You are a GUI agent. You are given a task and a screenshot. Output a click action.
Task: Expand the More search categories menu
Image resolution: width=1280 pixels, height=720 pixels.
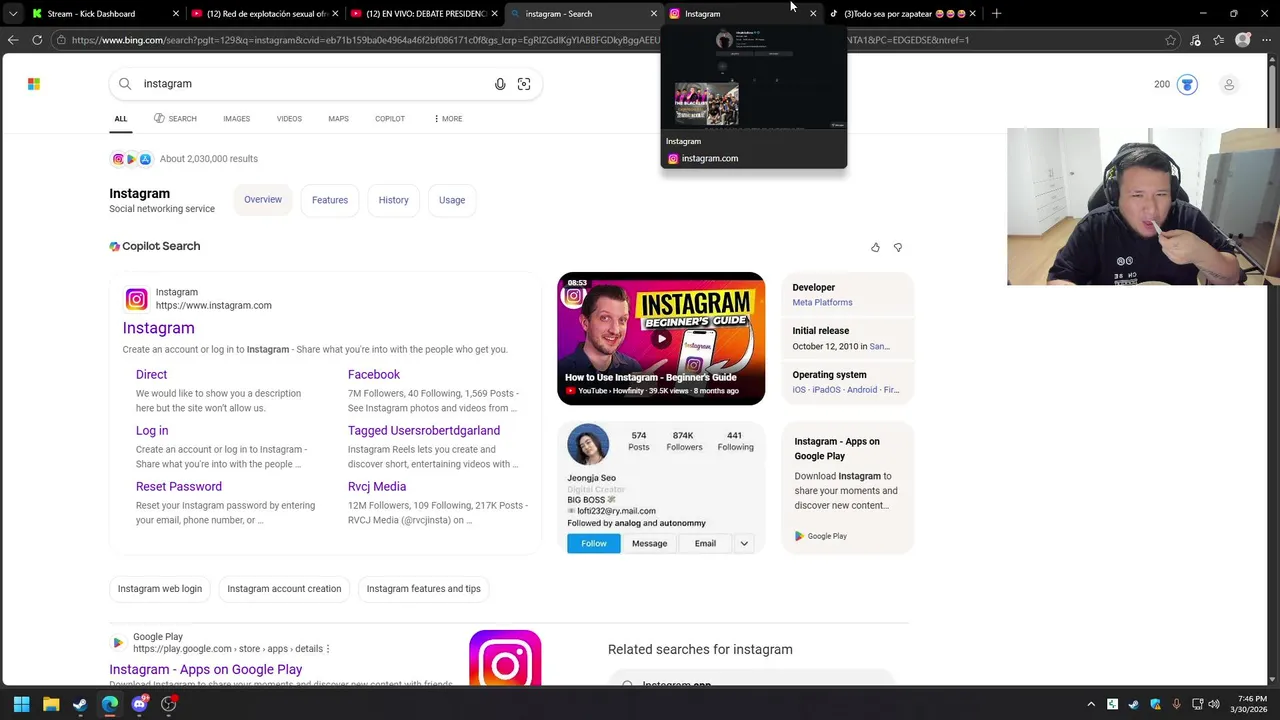click(x=448, y=119)
